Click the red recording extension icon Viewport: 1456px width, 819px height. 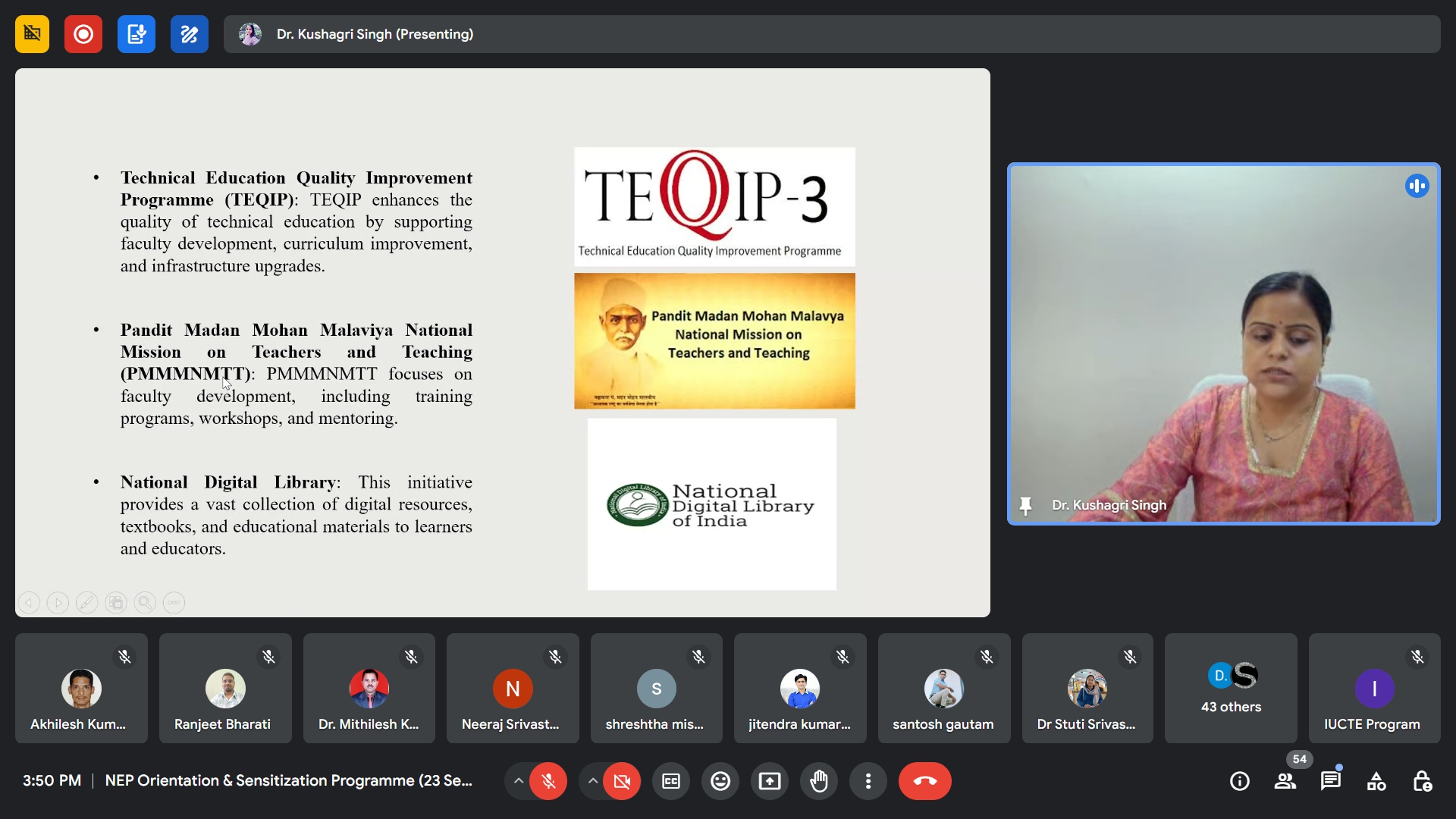tap(83, 34)
